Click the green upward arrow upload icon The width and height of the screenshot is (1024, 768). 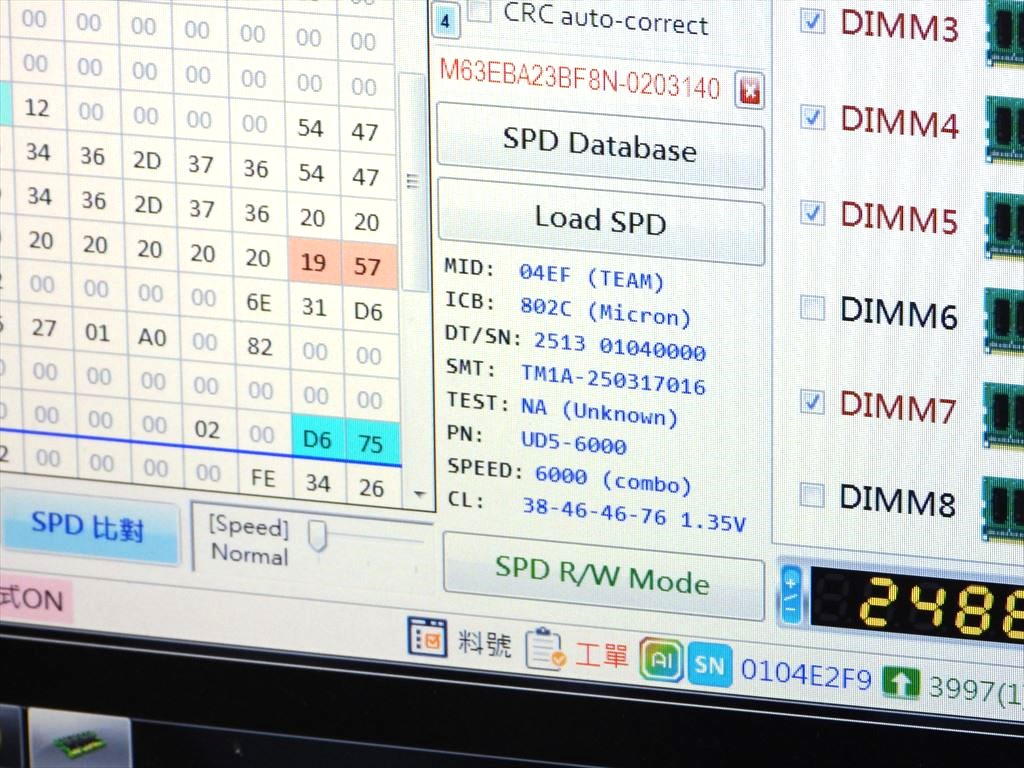pos(901,683)
